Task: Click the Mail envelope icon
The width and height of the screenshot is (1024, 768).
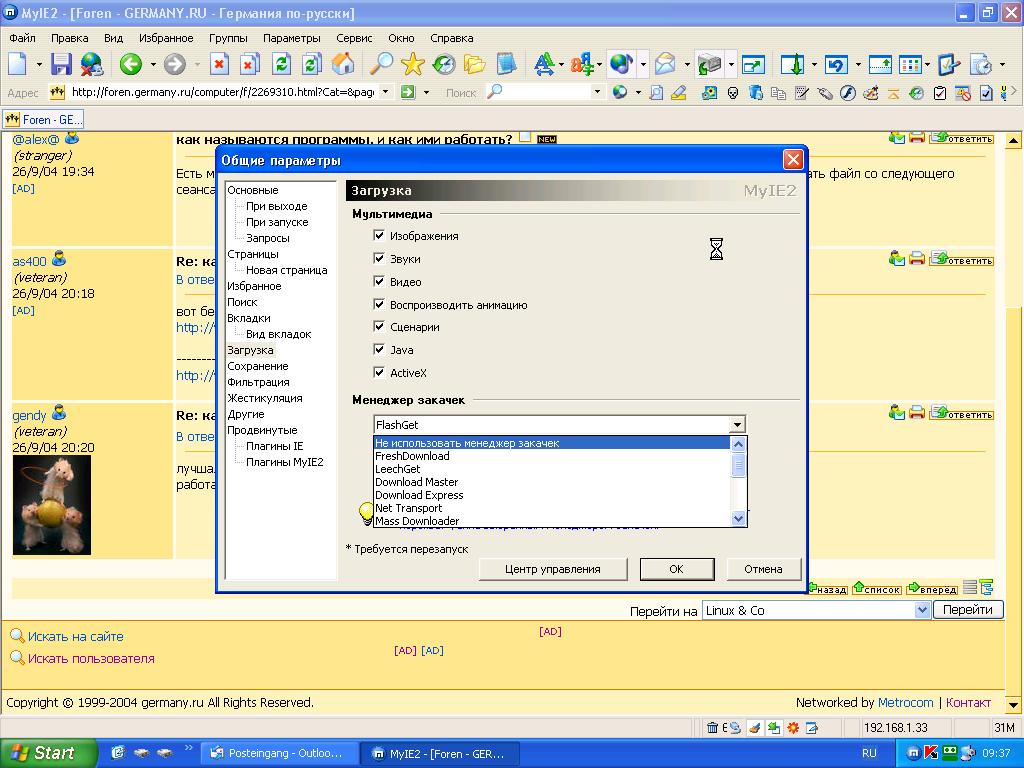Action: click(x=665, y=64)
